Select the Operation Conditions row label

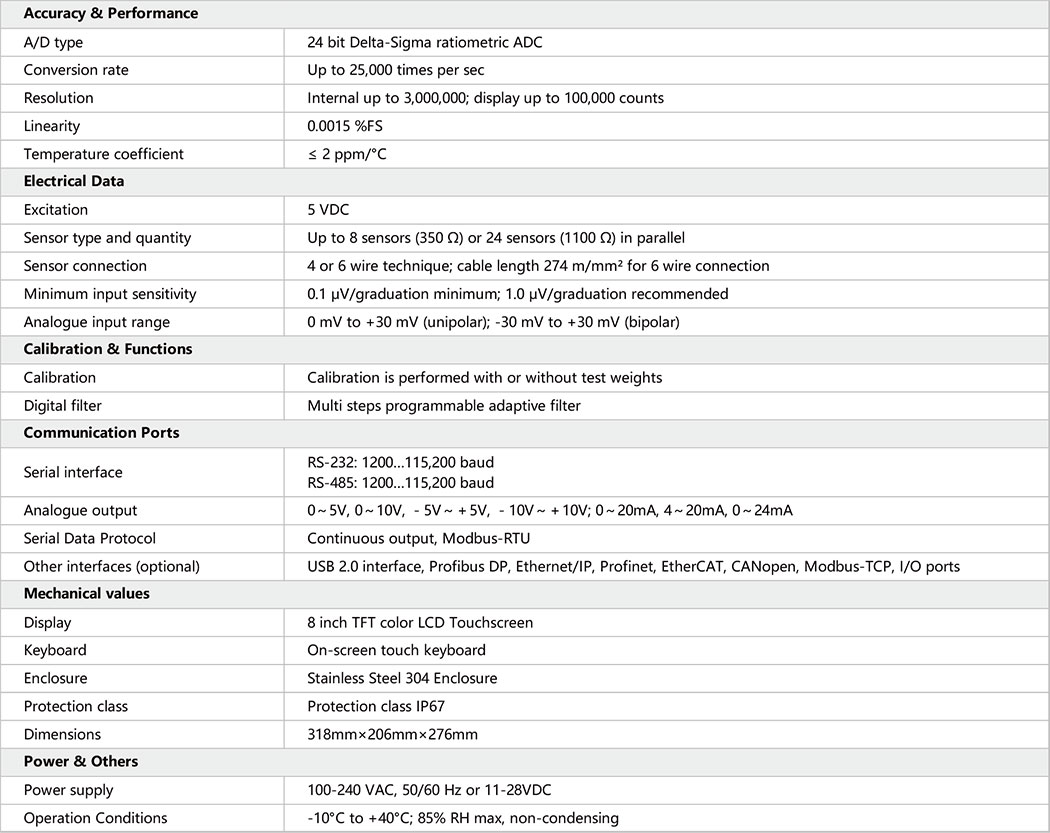click(95, 818)
